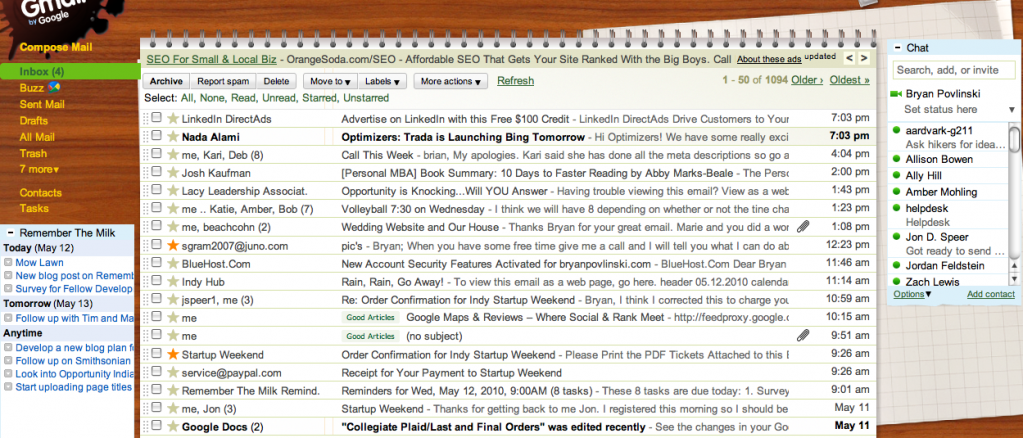Screen dimensions: 1023x438
Task: Click the Good Articles label on Google Maps email
Action: [370, 318]
